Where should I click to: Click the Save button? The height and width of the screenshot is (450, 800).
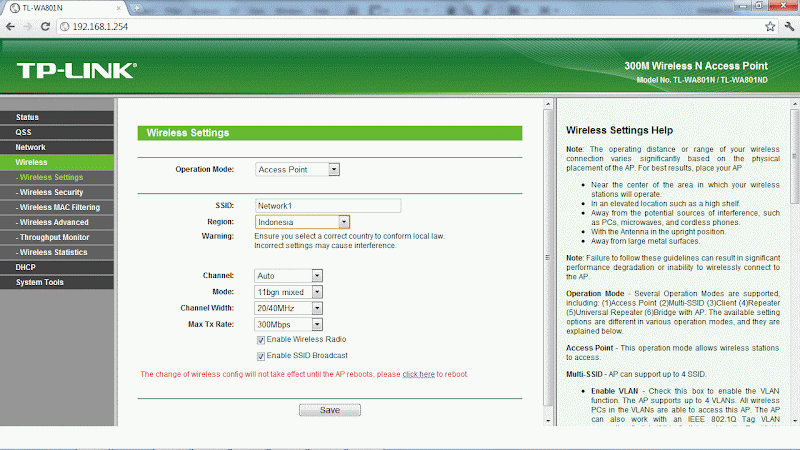pos(330,410)
